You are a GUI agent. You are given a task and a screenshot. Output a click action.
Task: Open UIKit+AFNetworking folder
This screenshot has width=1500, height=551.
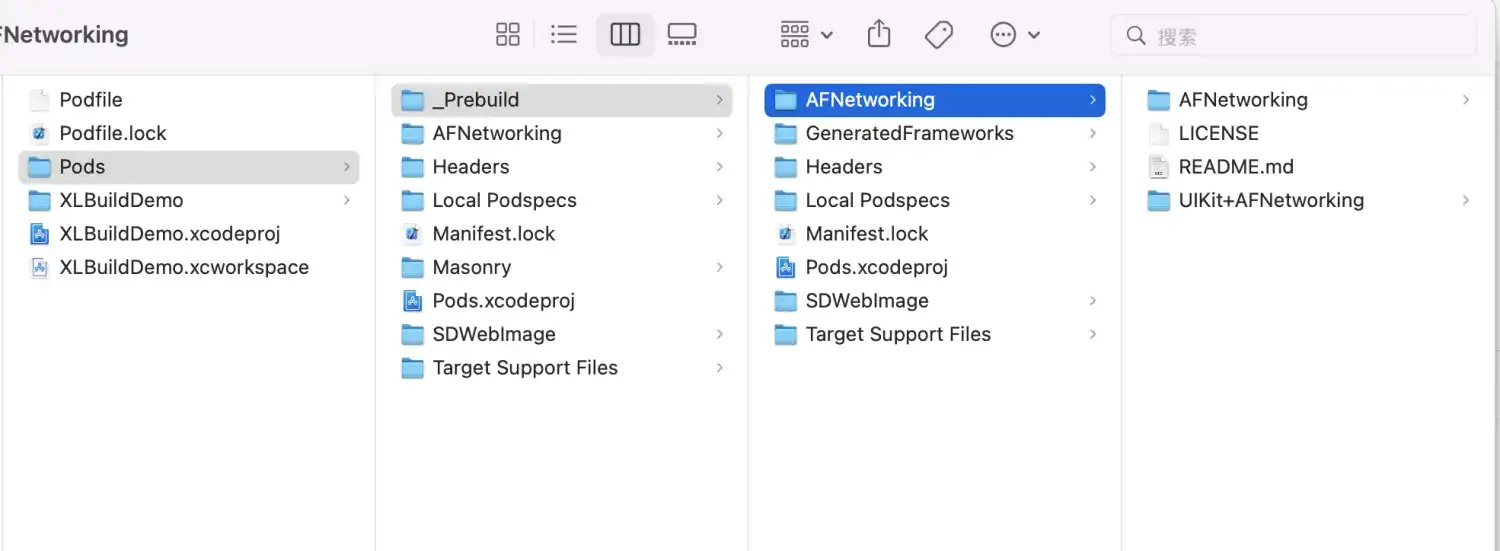click(x=1270, y=200)
